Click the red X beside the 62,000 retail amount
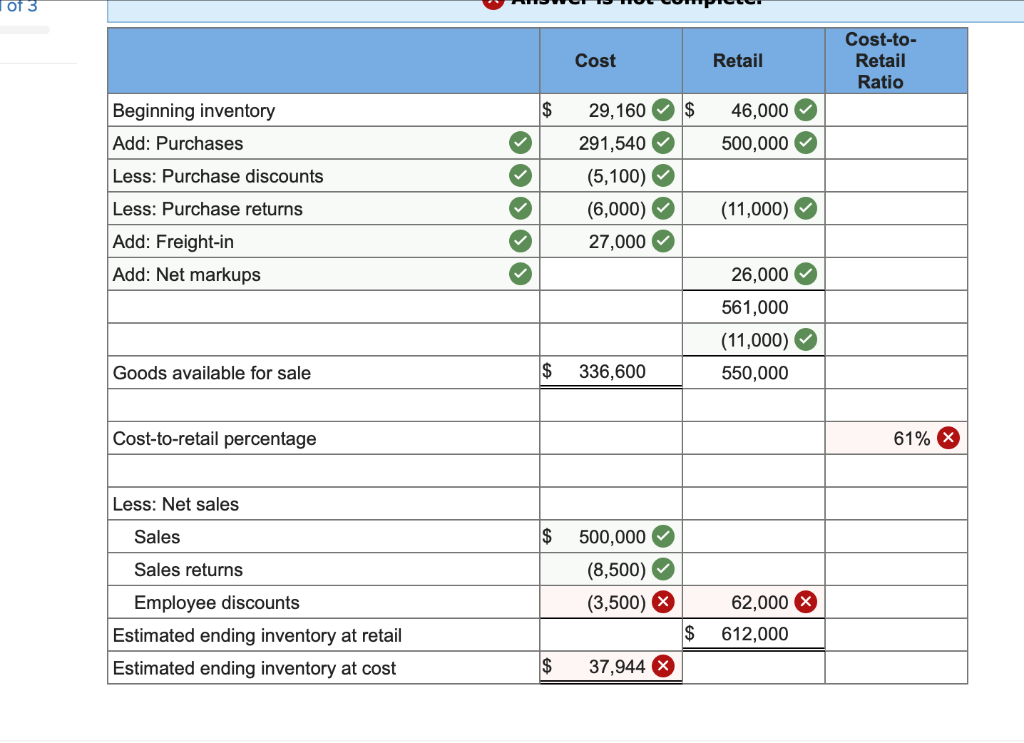The height and width of the screenshot is (743, 1024). click(x=806, y=602)
